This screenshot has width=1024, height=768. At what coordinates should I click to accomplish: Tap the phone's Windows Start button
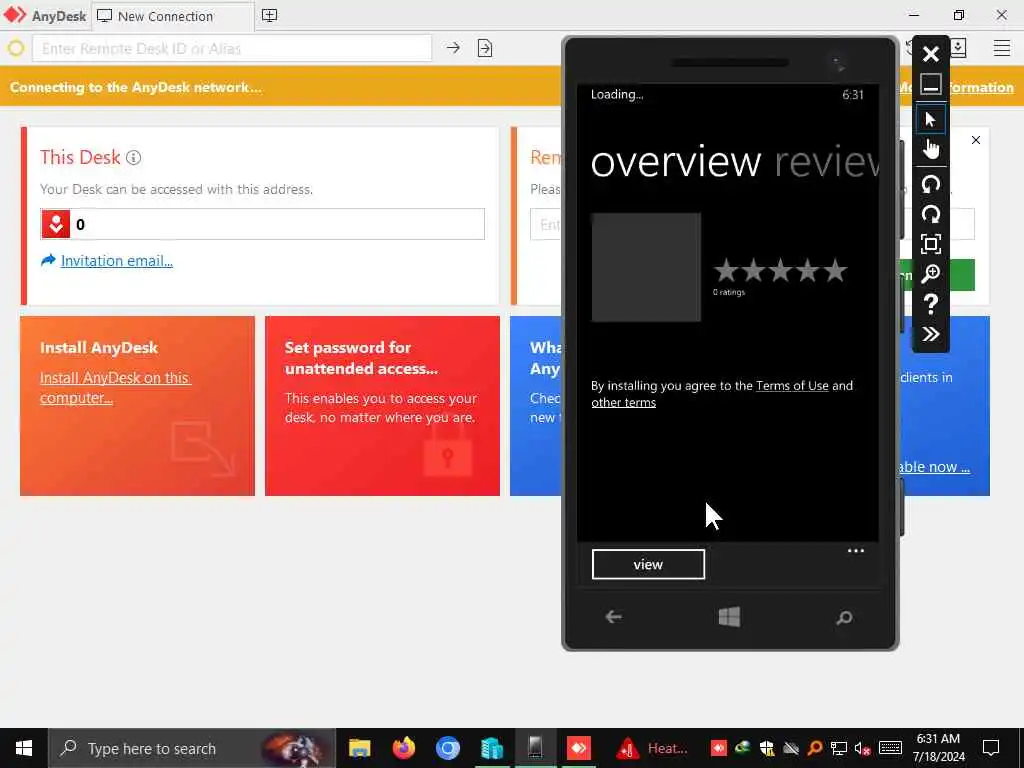point(729,617)
